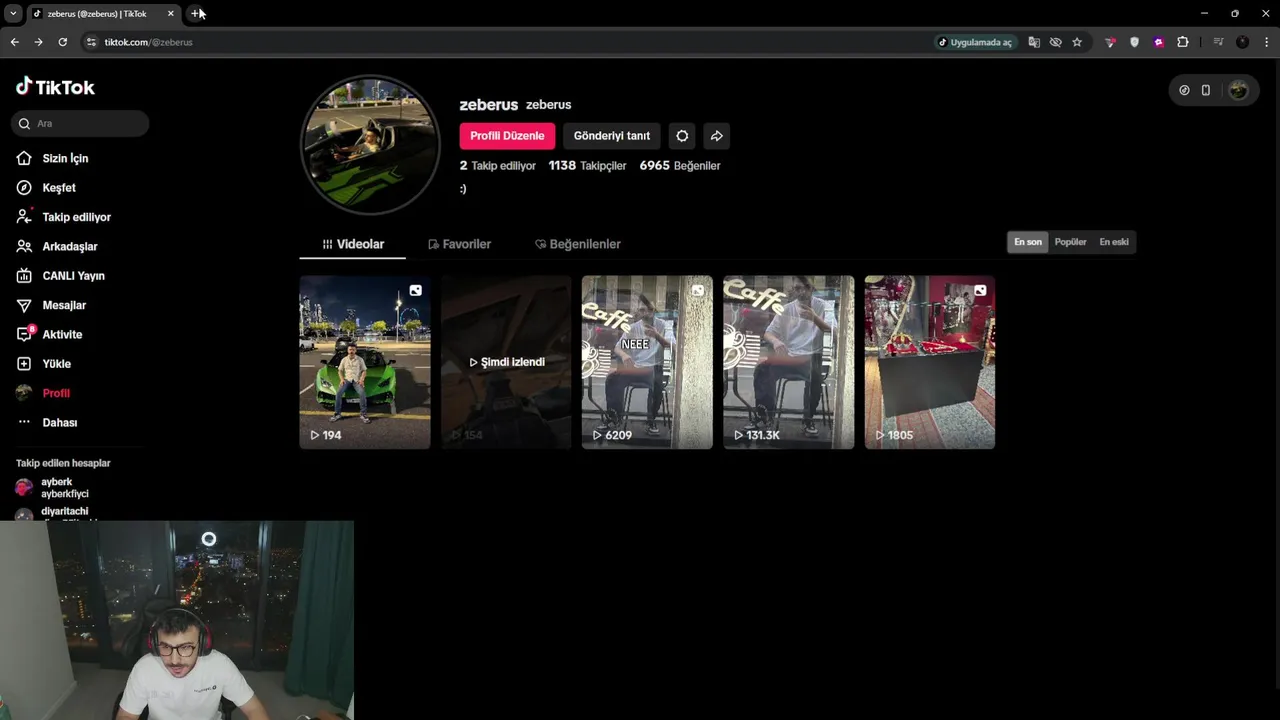Image resolution: width=1280 pixels, height=720 pixels.
Task: Click the TikTok coins icon at top right
Action: tap(1184, 90)
